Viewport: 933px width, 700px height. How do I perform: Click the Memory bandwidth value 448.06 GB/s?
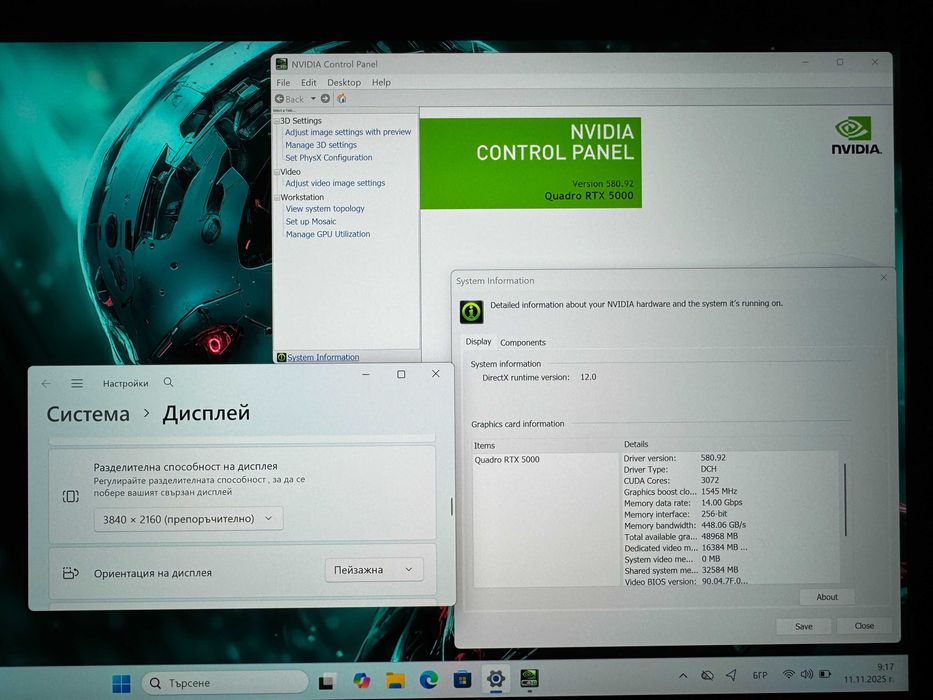pyautogui.click(x=724, y=525)
